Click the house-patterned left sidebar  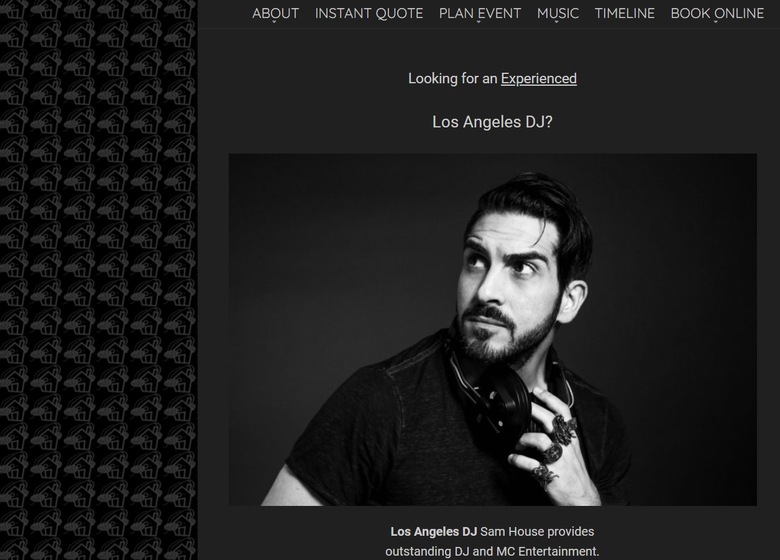[98, 280]
